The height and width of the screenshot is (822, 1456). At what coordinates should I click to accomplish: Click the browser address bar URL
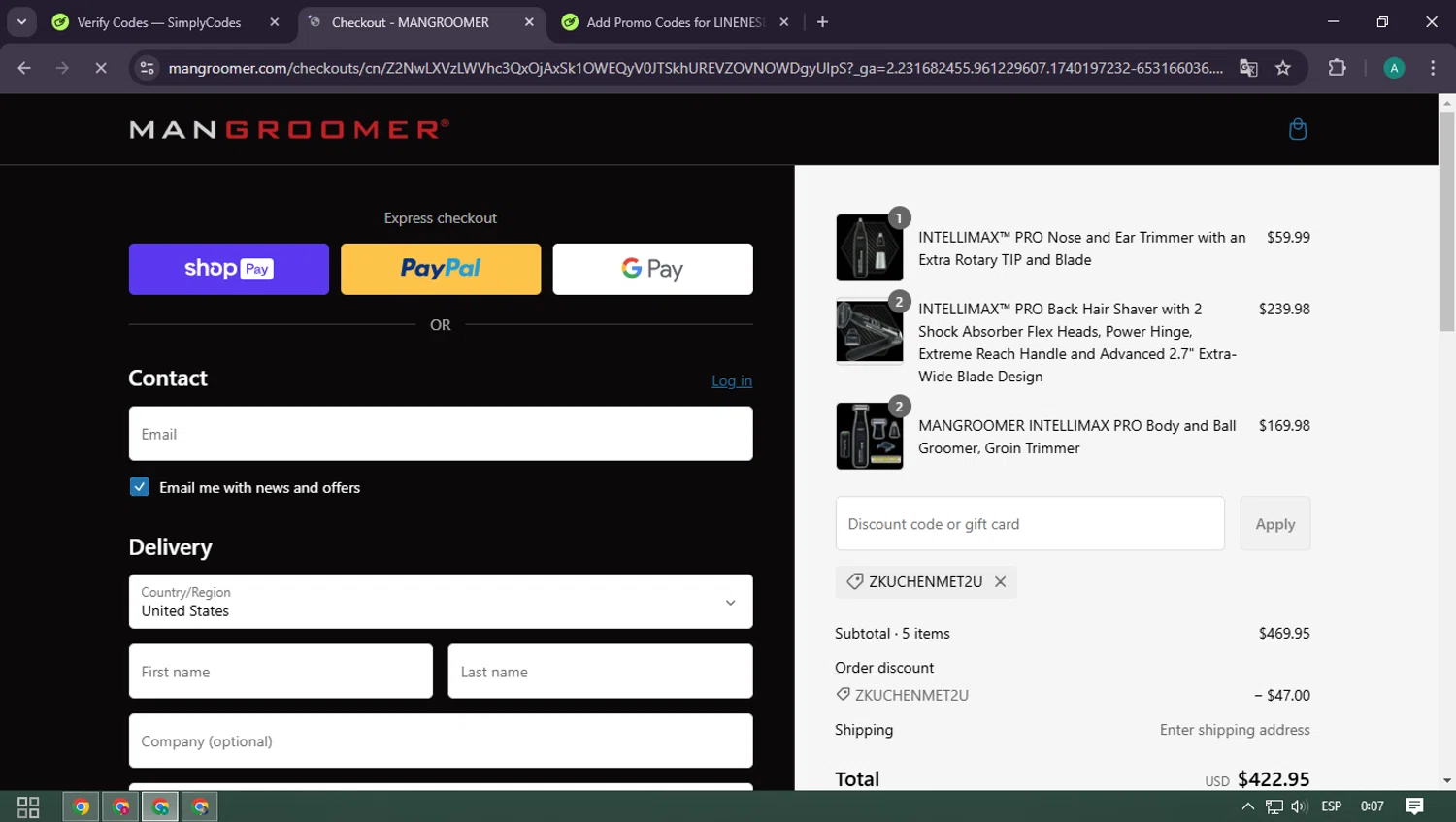pos(695,68)
